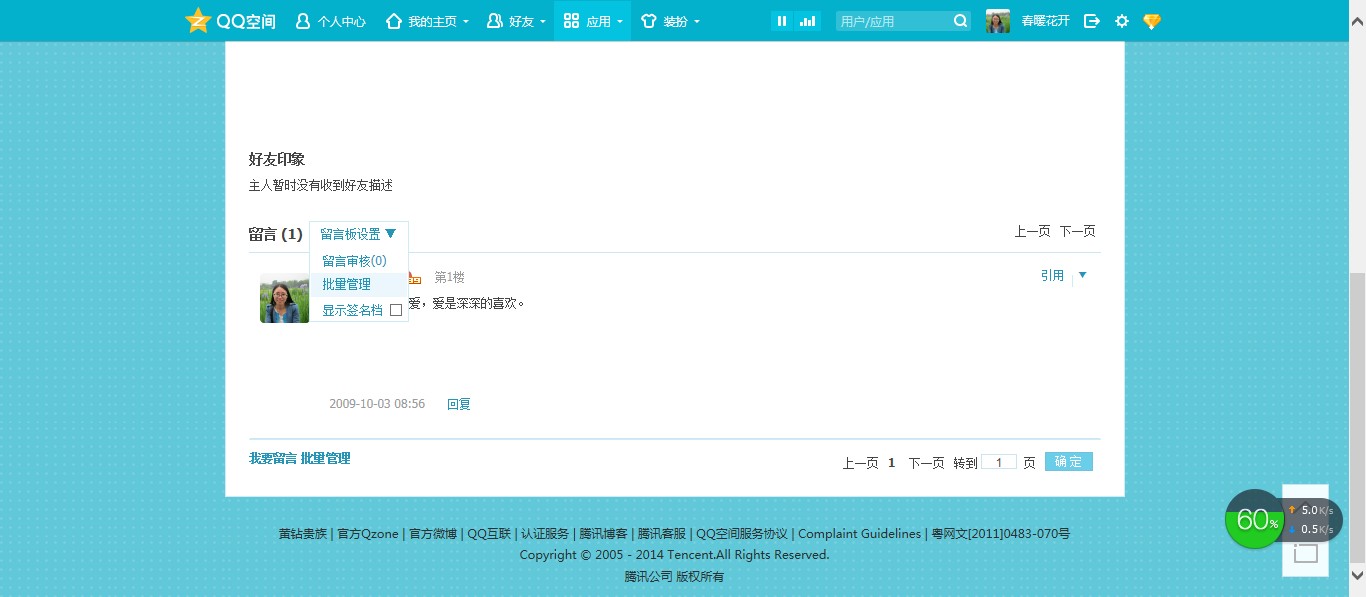
Task: Open 留言审核(0) from the settings menu
Action: (353, 260)
